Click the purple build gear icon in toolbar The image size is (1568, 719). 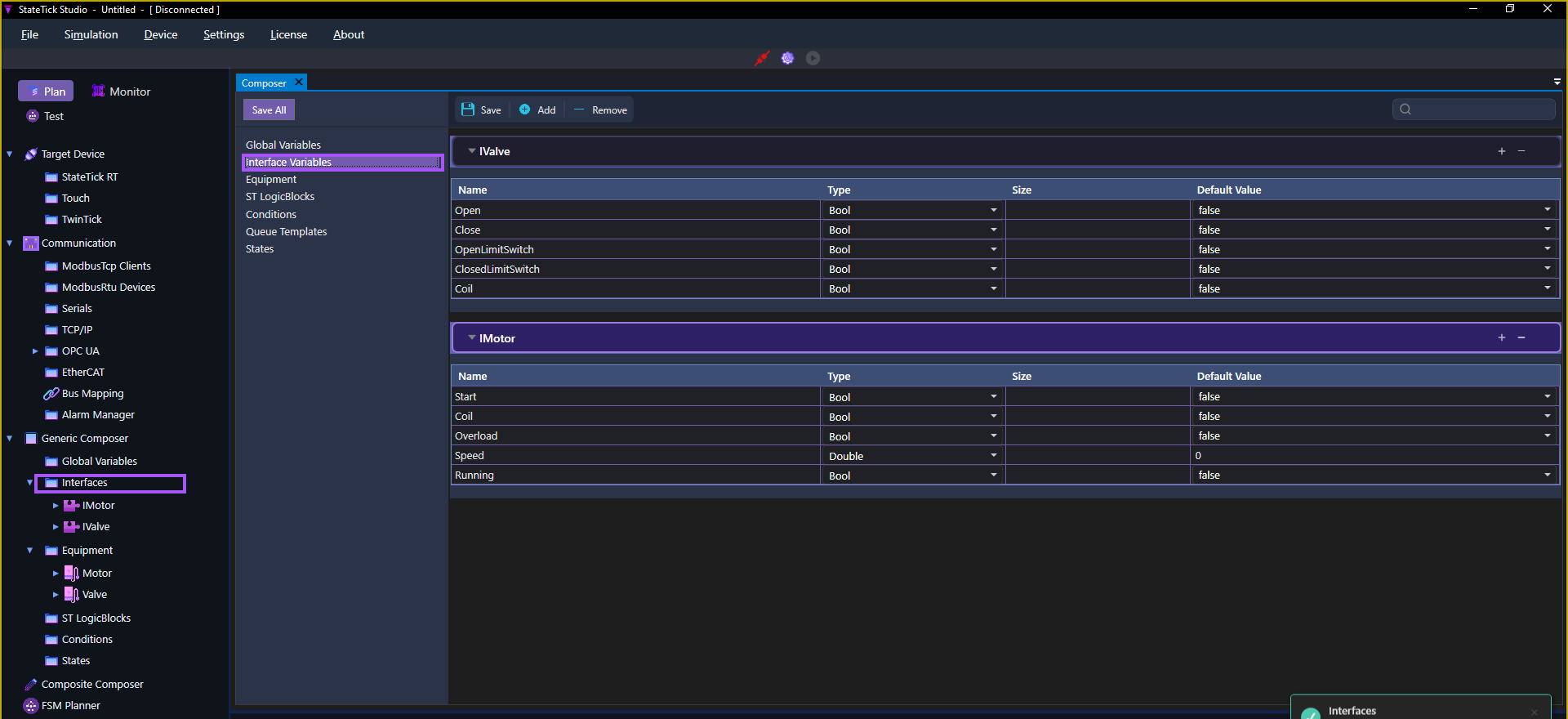coord(787,58)
